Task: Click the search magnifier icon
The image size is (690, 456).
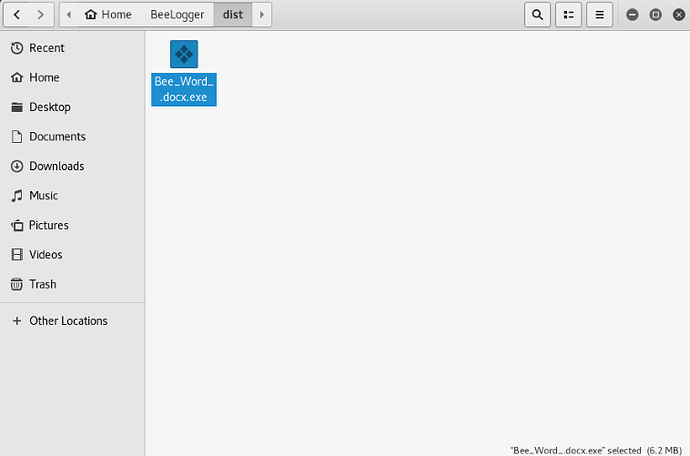Action: pos(538,15)
